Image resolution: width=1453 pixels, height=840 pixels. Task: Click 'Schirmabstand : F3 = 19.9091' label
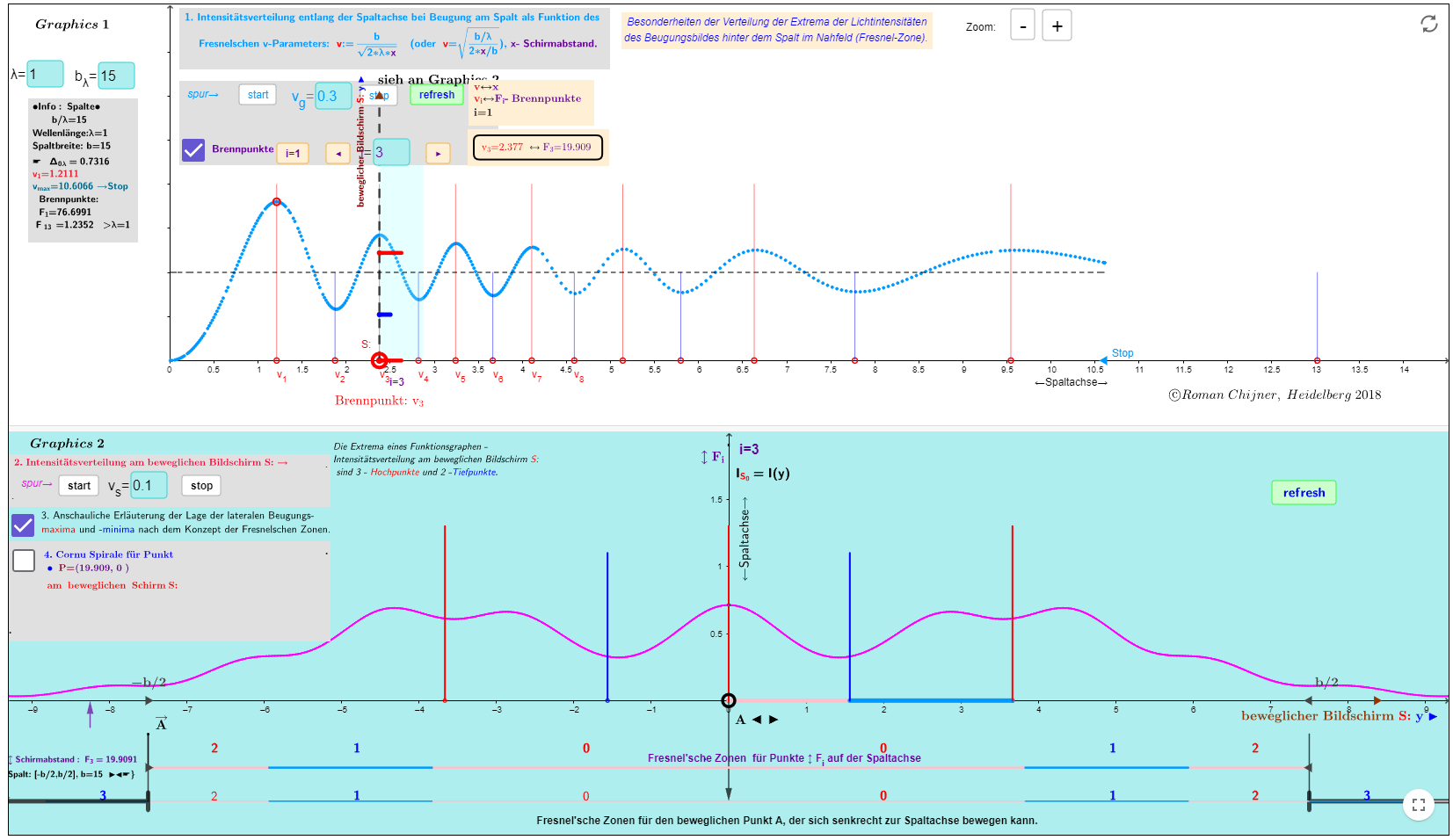(x=73, y=759)
